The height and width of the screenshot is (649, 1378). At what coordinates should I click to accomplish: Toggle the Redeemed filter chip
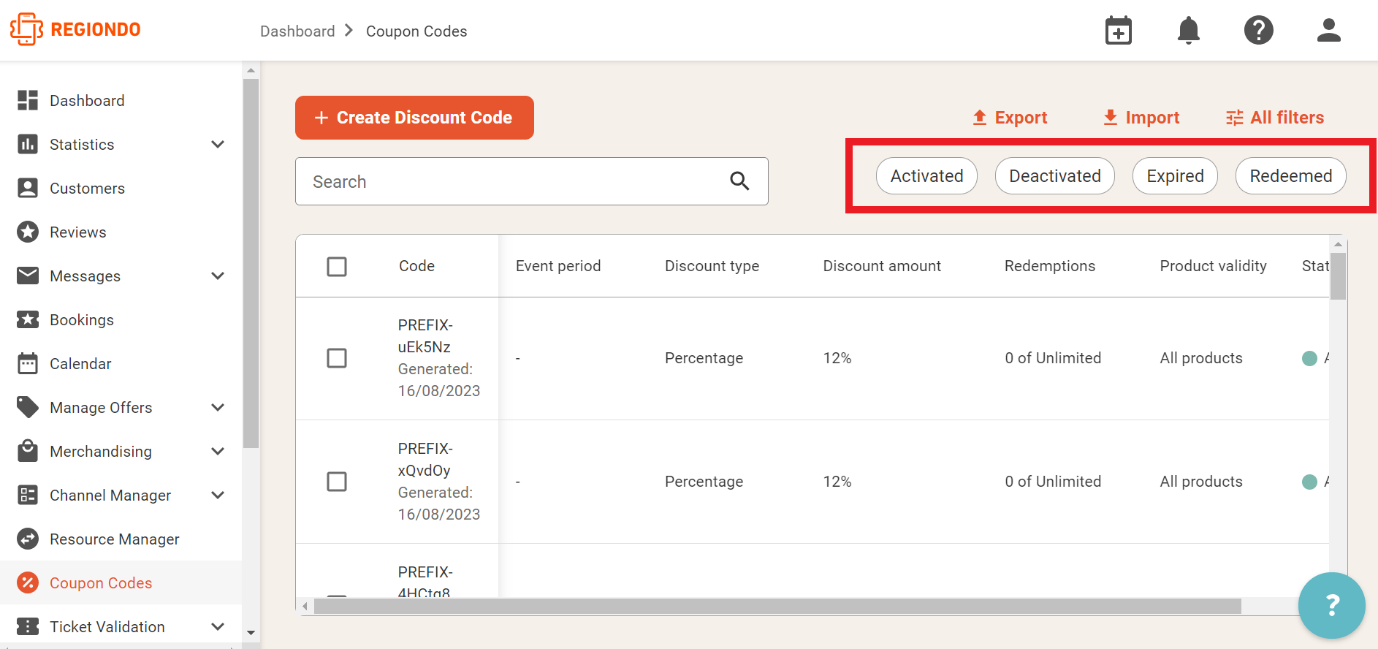point(1291,176)
